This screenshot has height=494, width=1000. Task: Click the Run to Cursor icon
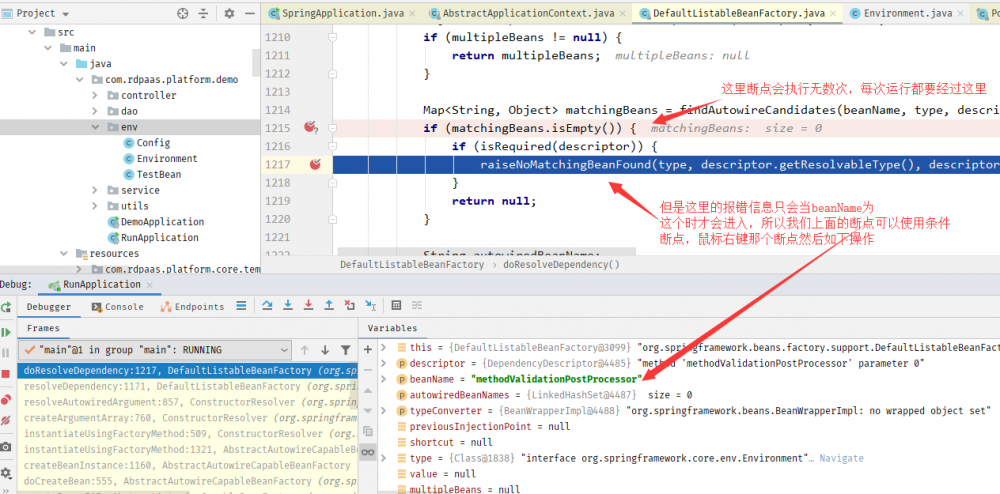pos(370,306)
